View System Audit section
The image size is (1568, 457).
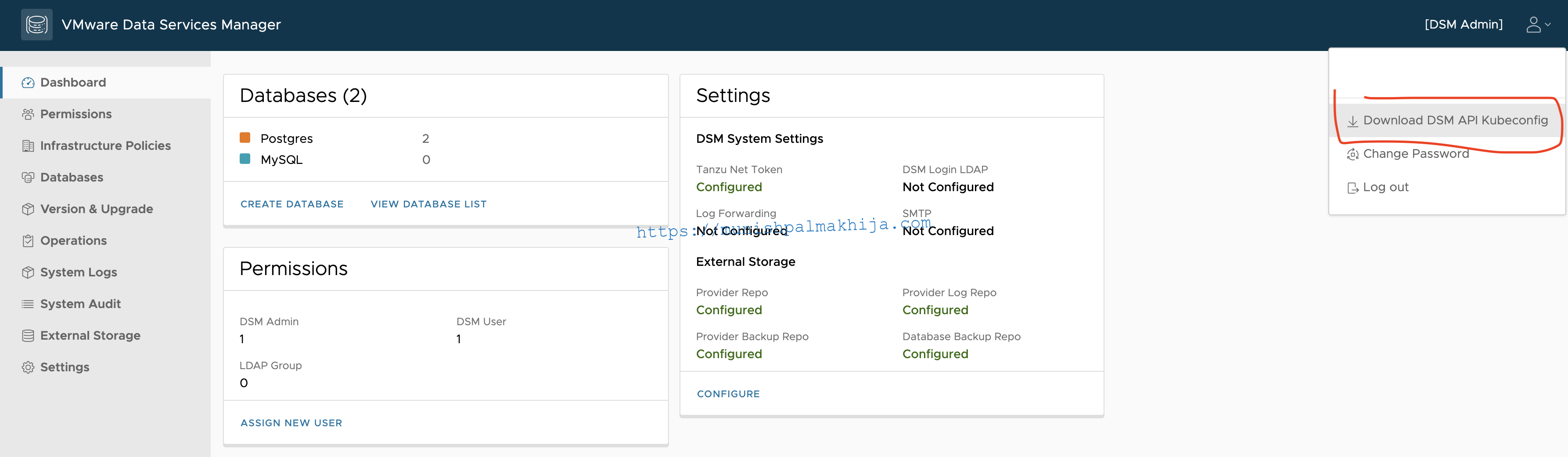(106, 304)
